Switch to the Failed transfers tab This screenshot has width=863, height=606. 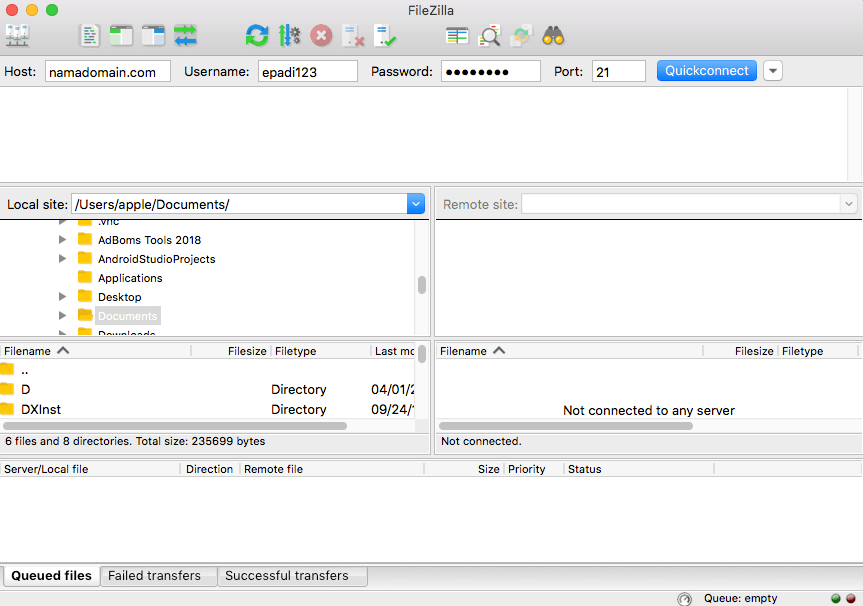point(154,576)
